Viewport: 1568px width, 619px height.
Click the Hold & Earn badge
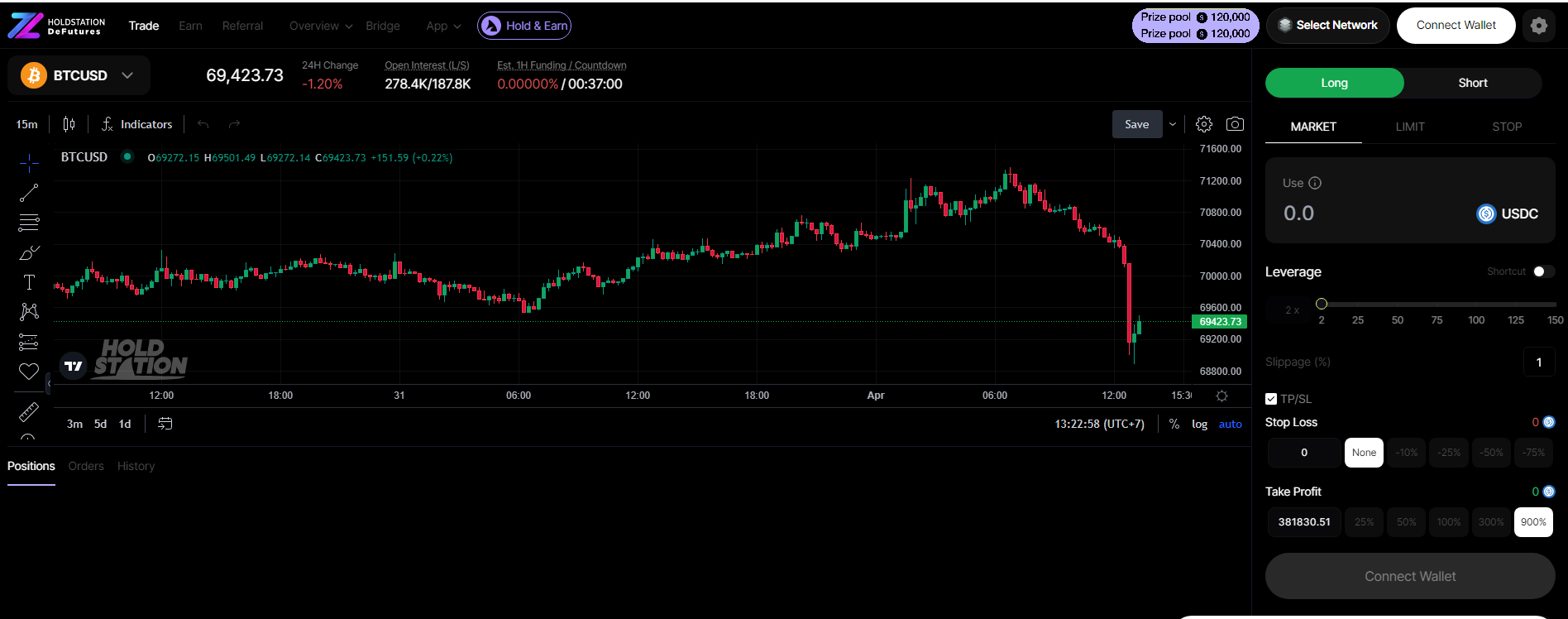click(x=524, y=26)
